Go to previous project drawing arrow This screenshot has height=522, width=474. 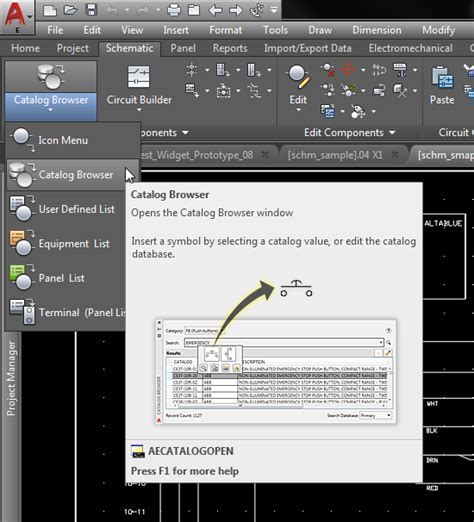click(x=215, y=10)
